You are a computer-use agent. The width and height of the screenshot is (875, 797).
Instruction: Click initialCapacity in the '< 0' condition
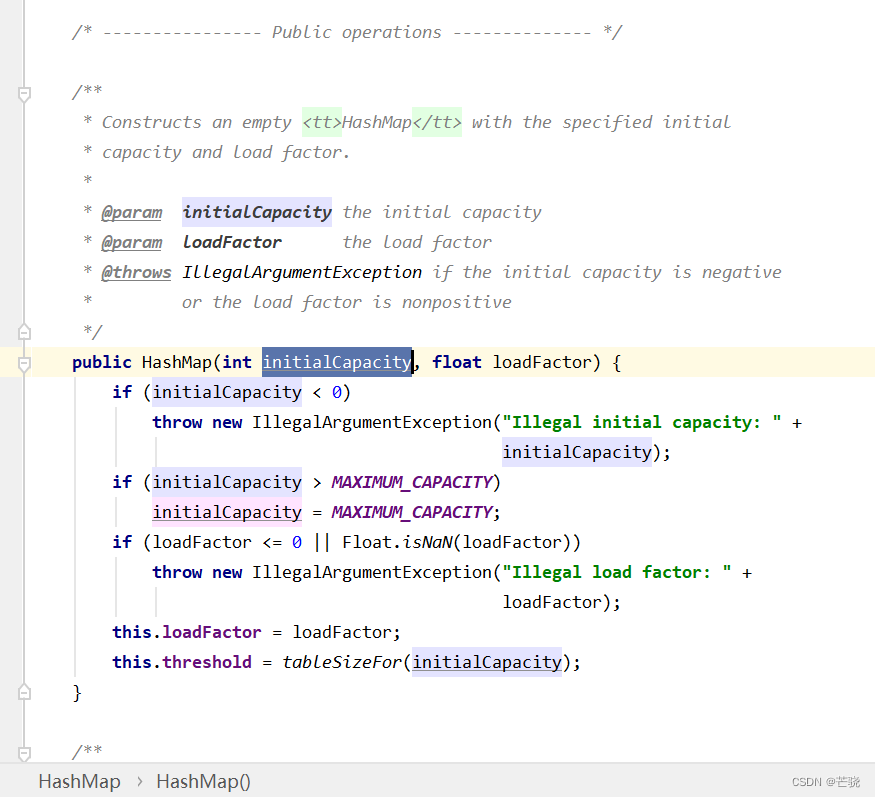pos(227,392)
